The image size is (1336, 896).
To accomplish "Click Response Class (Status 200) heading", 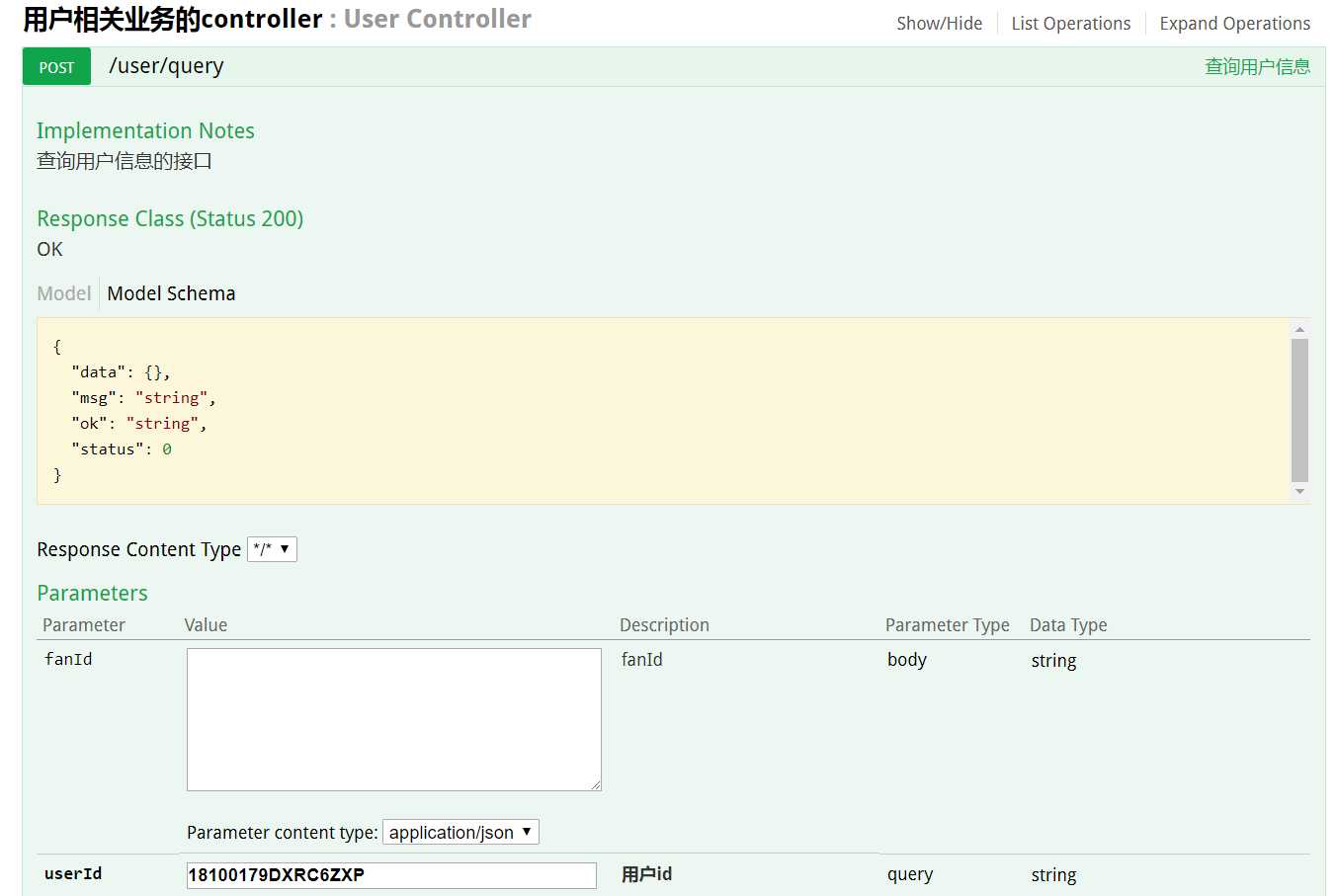I will click(170, 218).
